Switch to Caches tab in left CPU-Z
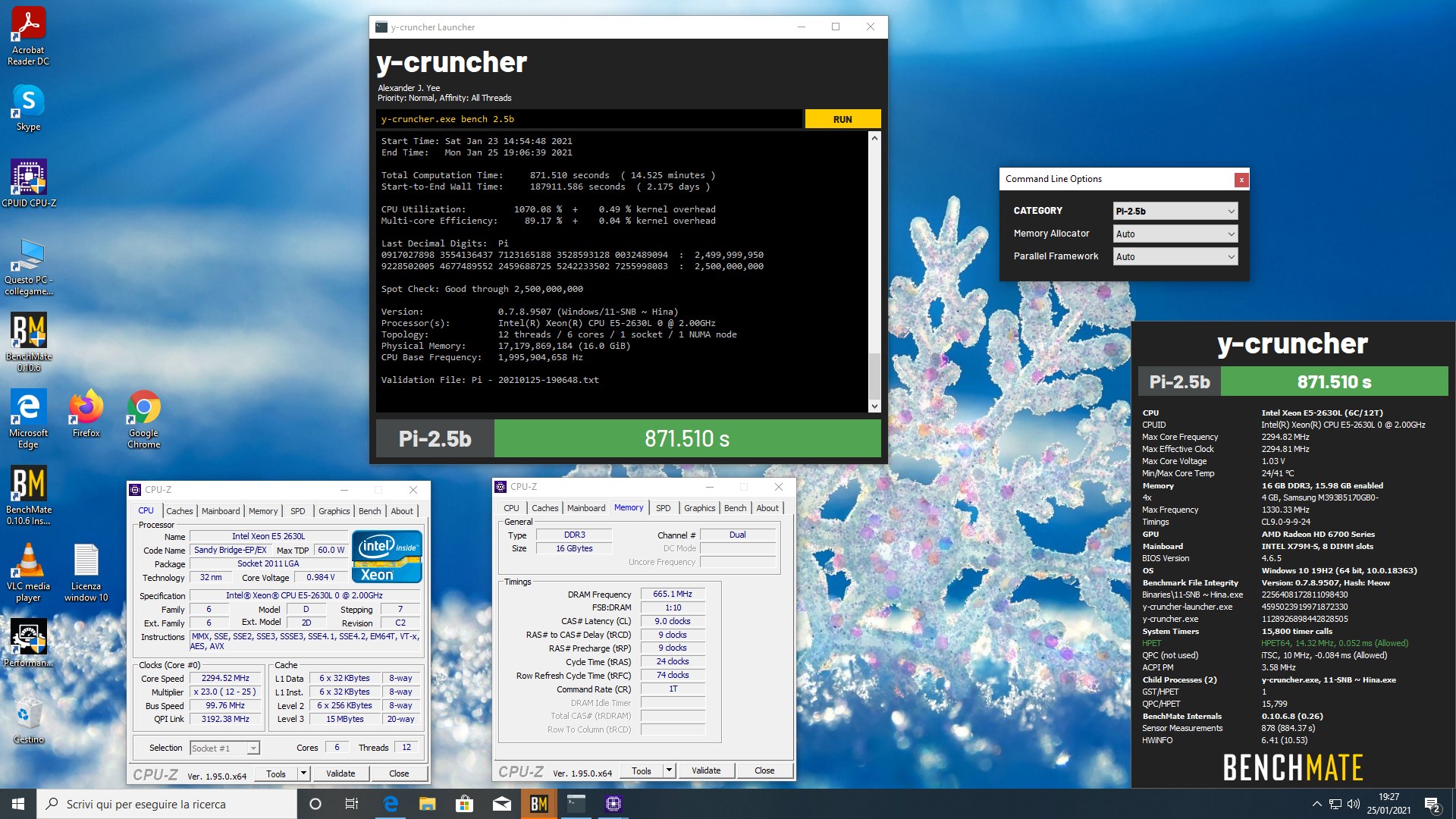This screenshot has height=819, width=1456. (x=180, y=511)
